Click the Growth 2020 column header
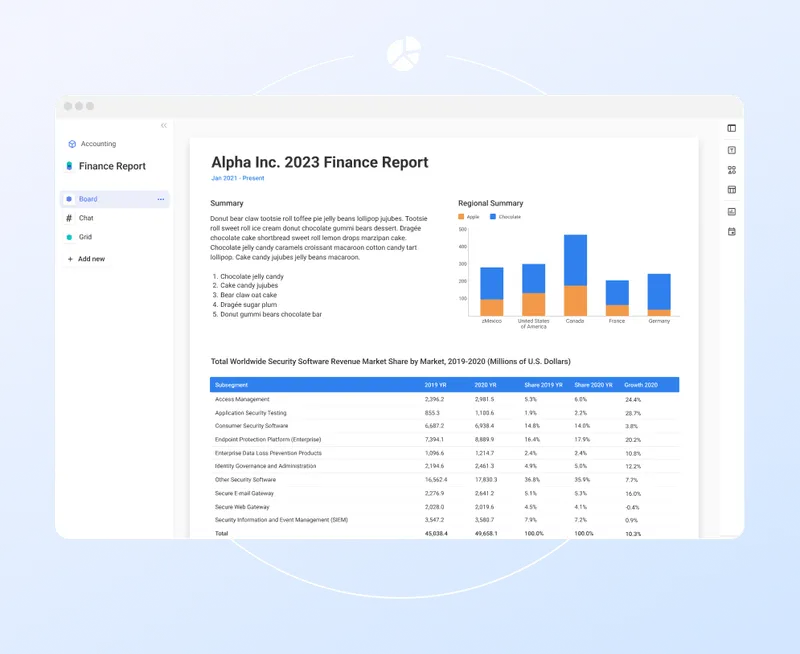Screen dimensions: 800x654 pos(641,385)
